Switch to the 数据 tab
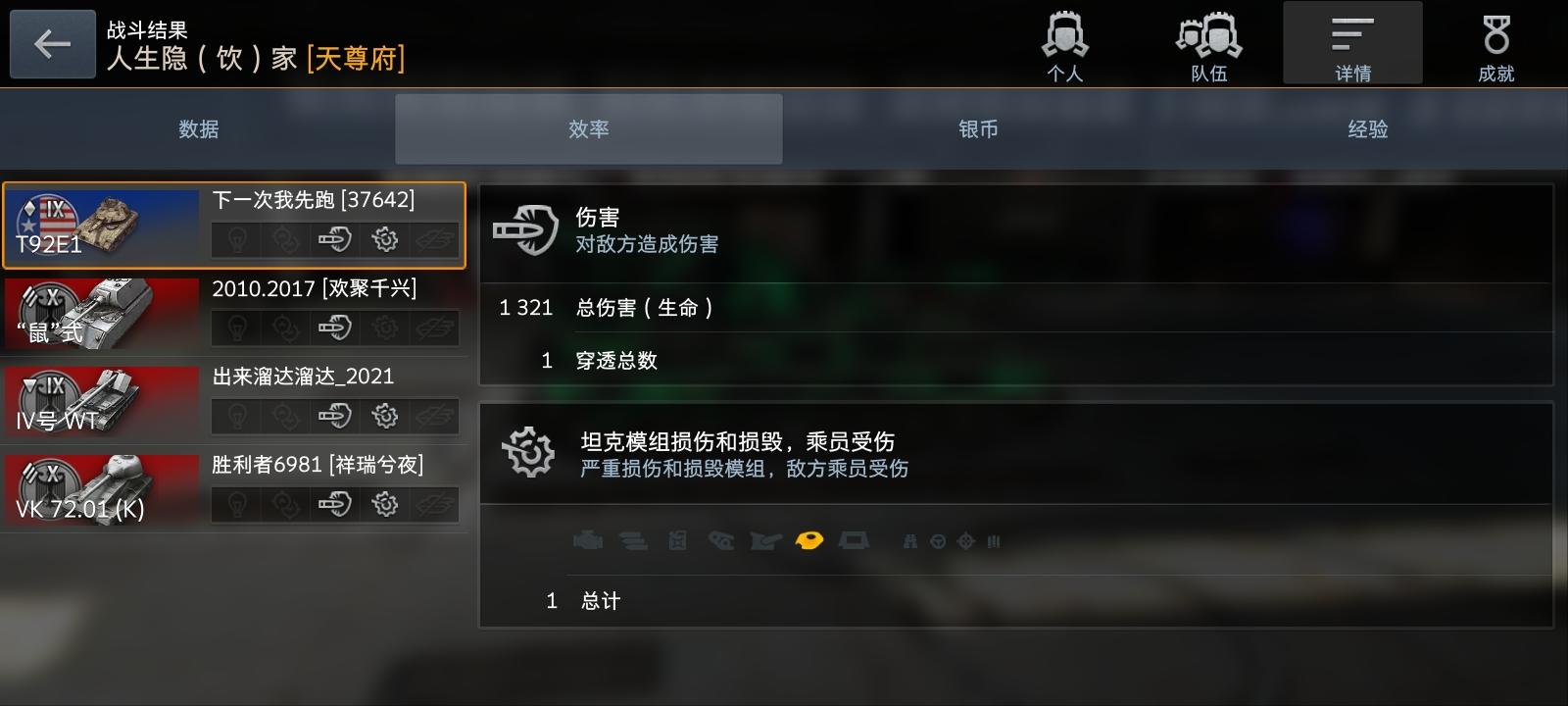This screenshot has height=706, width=1568. (199, 129)
